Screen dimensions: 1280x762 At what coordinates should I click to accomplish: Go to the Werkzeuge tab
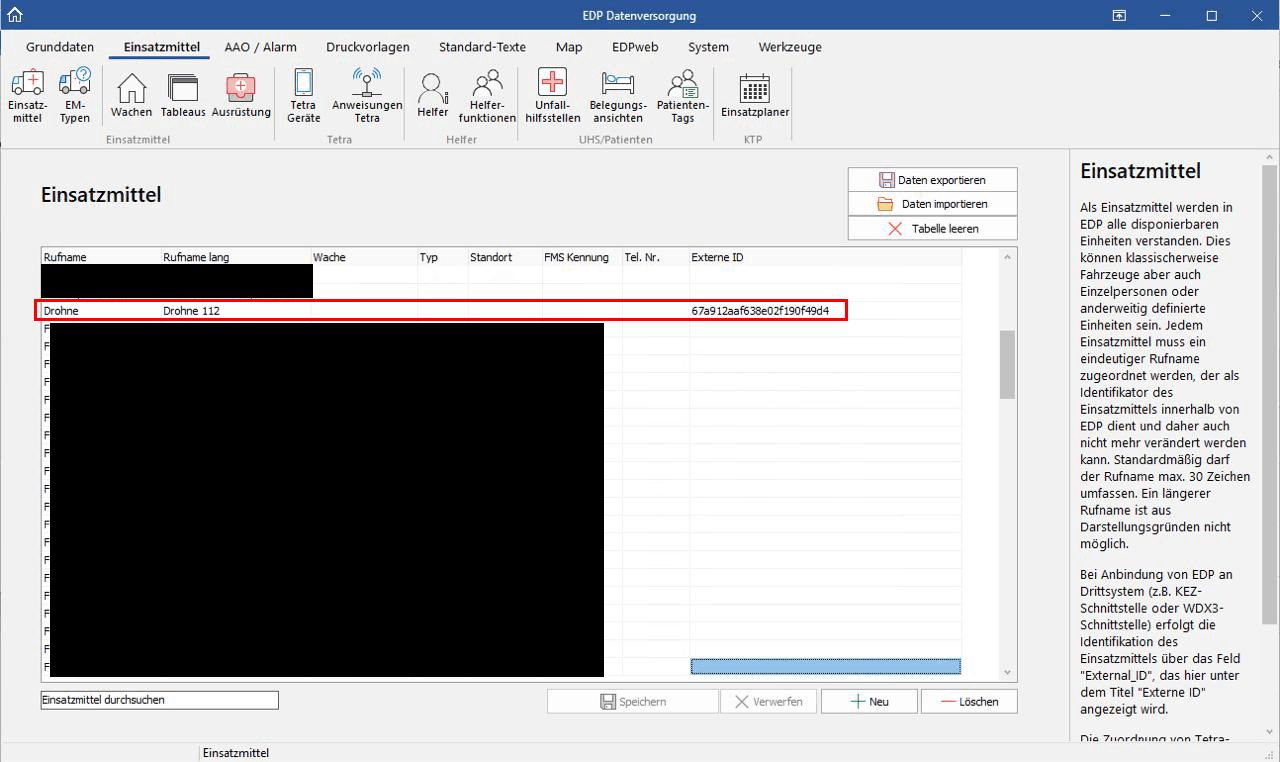[790, 47]
